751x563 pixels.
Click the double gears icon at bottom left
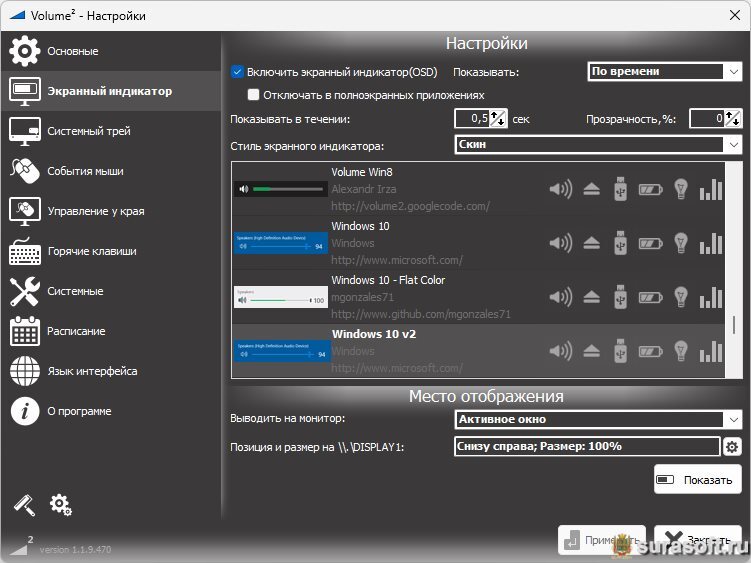click(60, 504)
